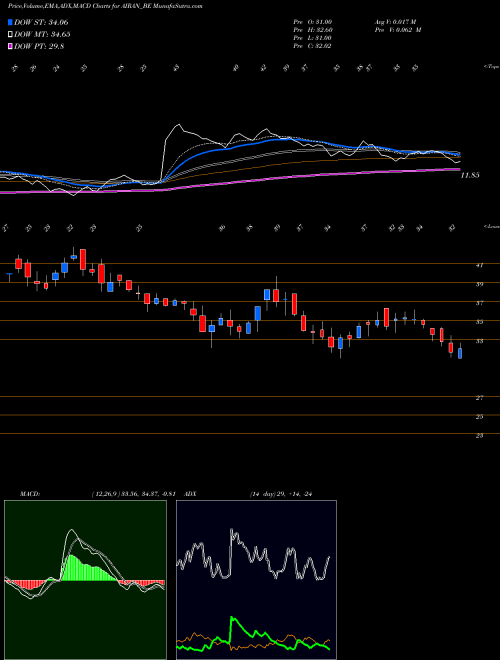Click the 41 price axis label
The image size is (500, 660).
coord(479,265)
